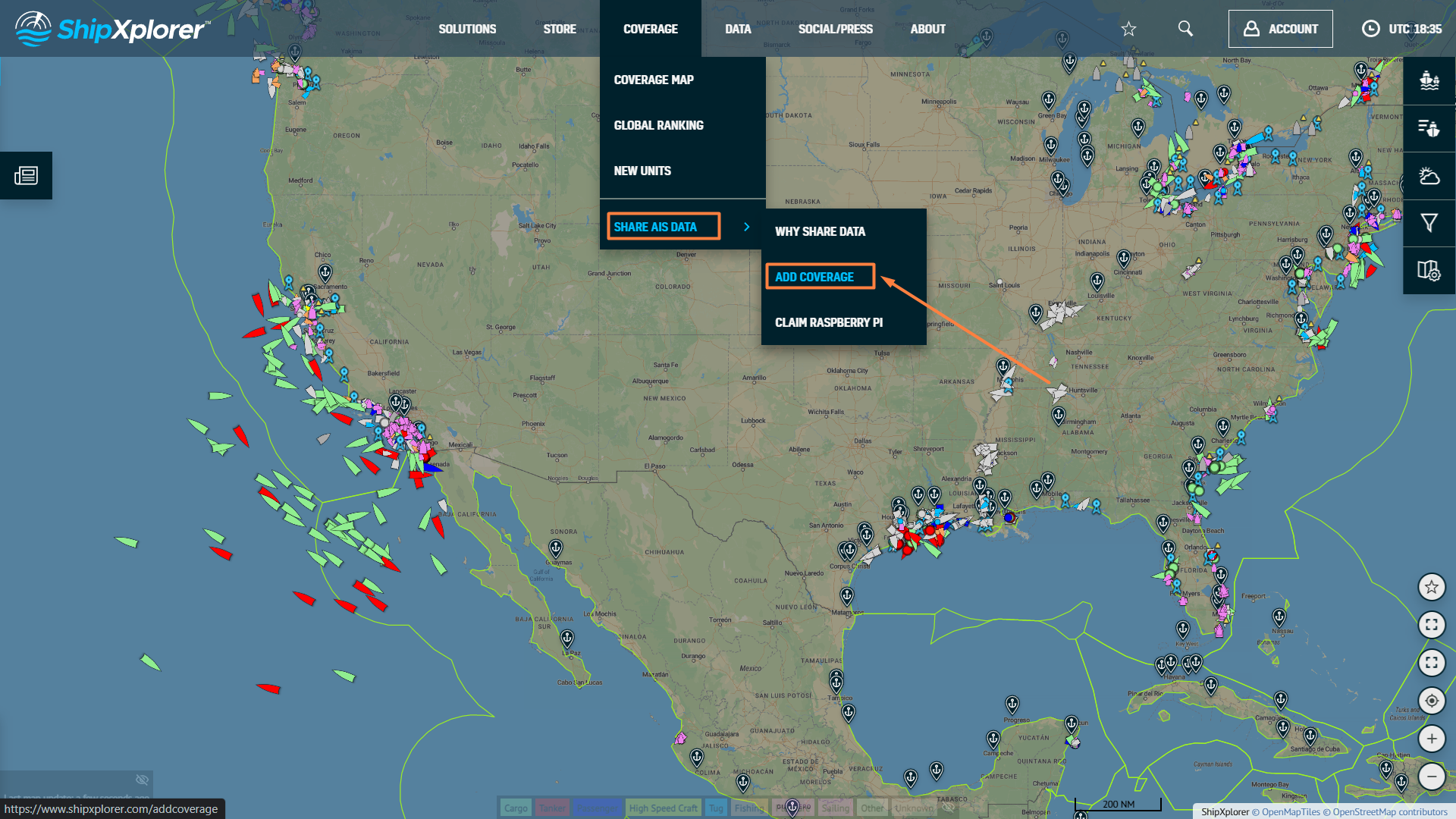Screen dimensions: 1456x819
Task: Click the ACCOUNT button
Action: (1280, 29)
